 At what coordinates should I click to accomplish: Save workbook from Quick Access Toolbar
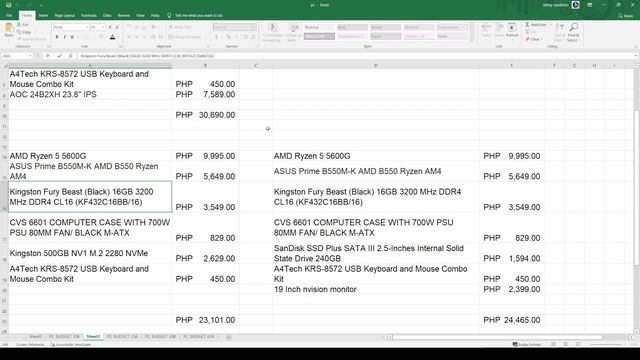click(9, 5)
